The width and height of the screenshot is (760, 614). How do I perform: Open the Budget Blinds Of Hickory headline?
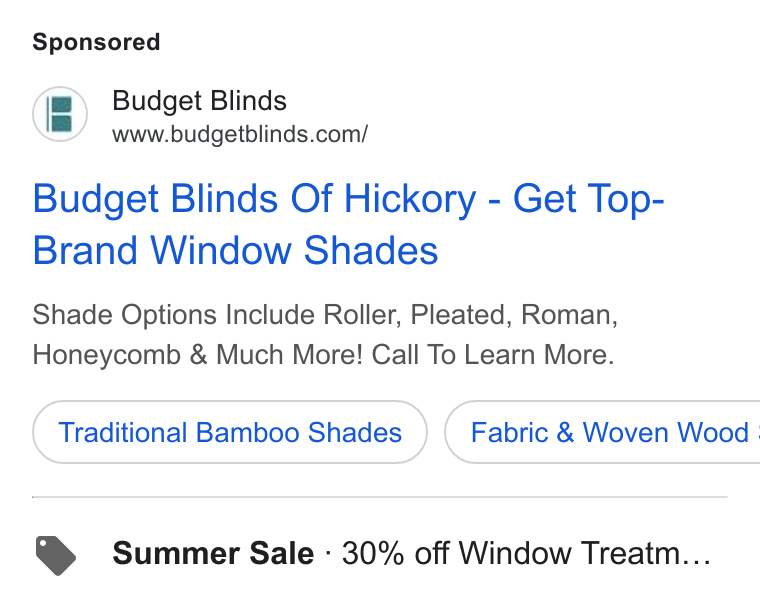(348, 224)
